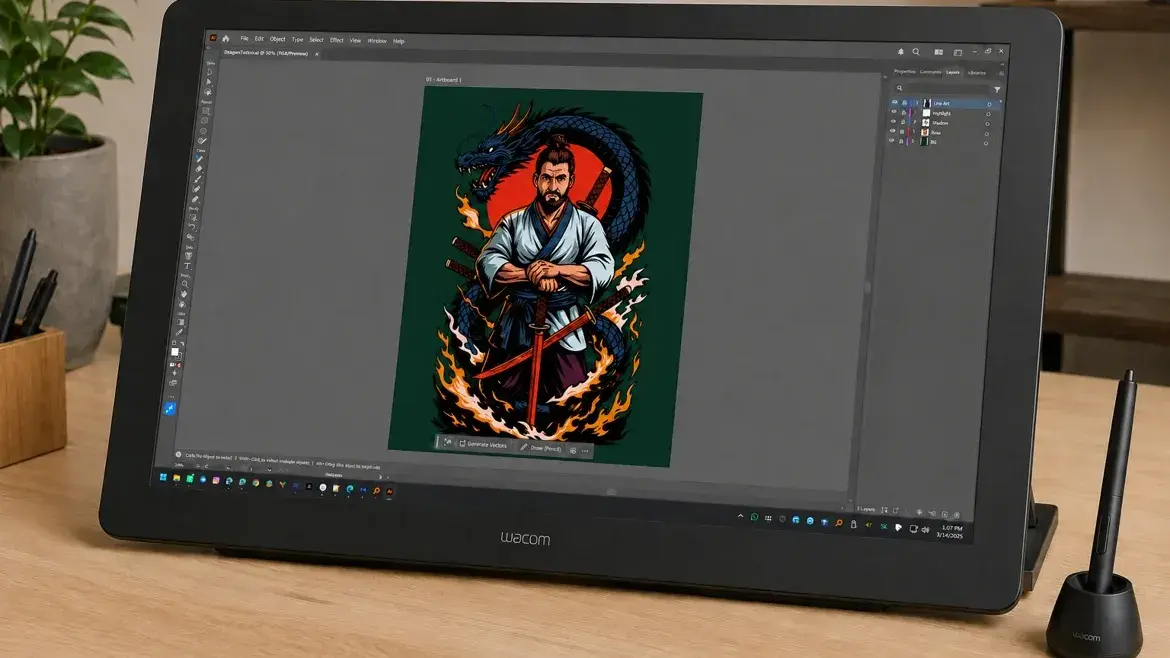
Task: Expand the Base layer
Action: tap(914, 132)
